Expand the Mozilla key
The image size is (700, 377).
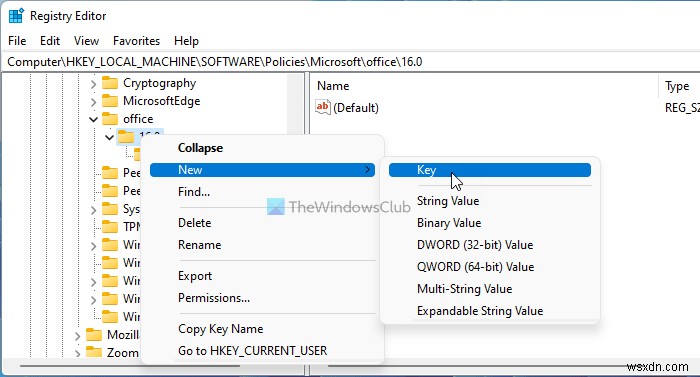(77, 335)
